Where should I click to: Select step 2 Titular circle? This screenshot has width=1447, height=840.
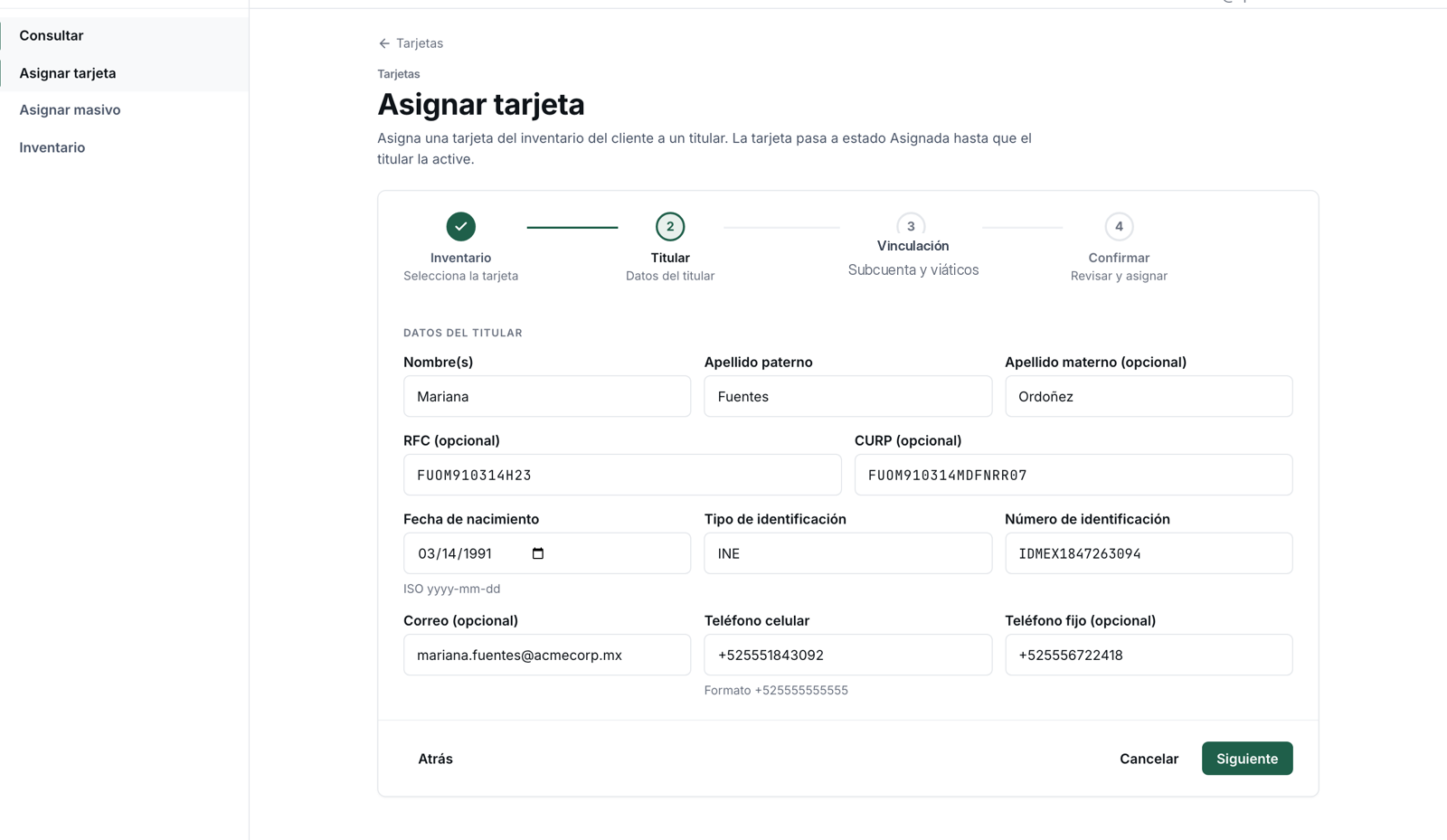[x=670, y=226]
